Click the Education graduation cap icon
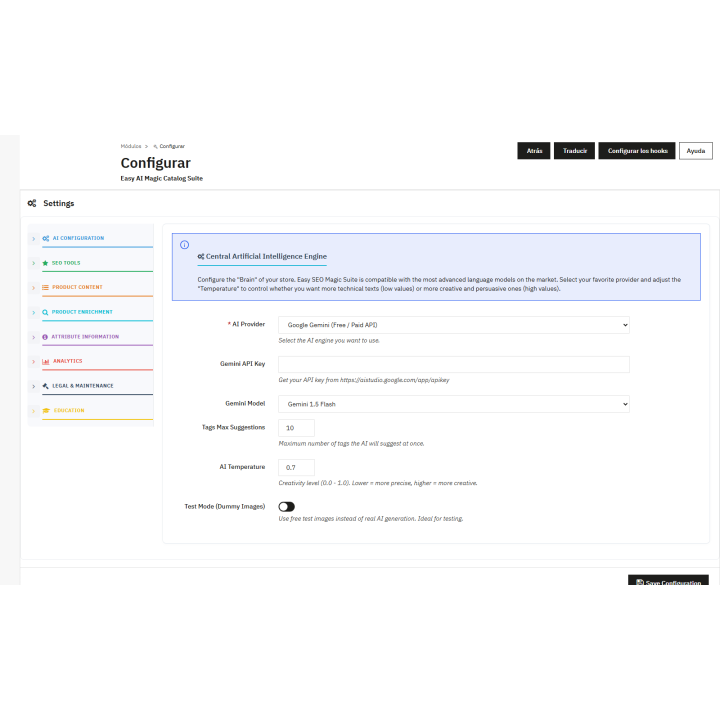The height and width of the screenshot is (720, 720). [x=46, y=411]
